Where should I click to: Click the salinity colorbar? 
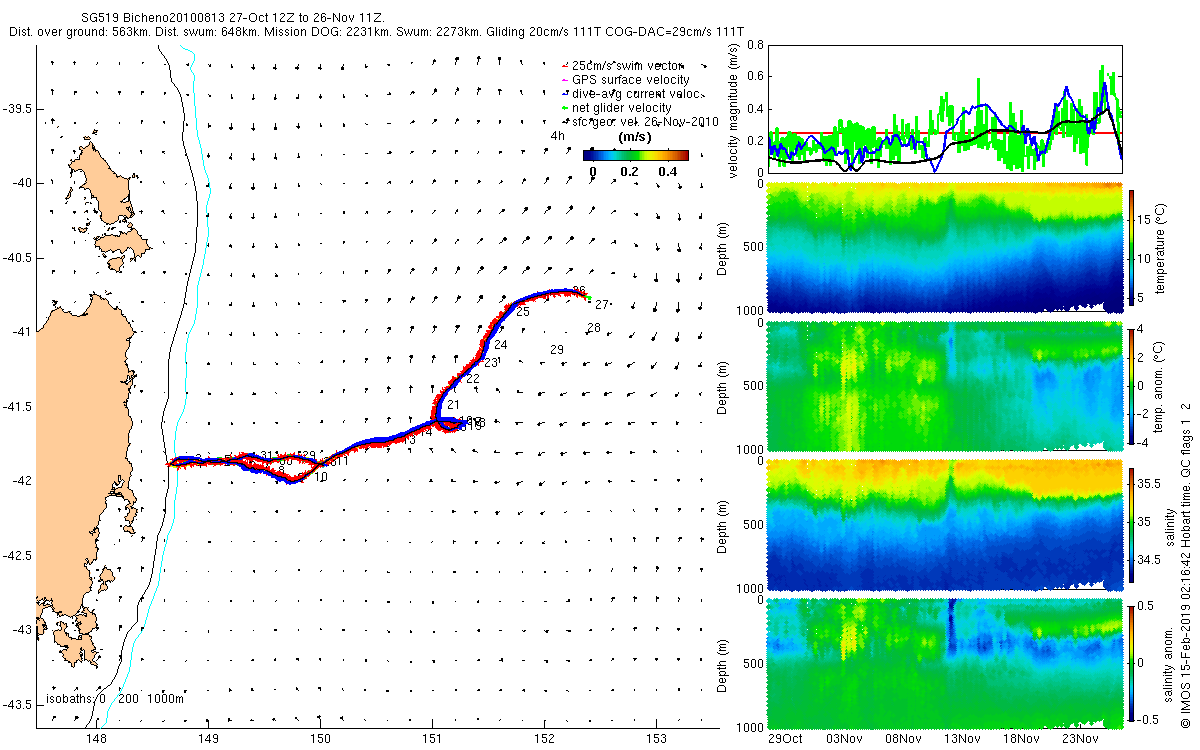[x=1132, y=524]
